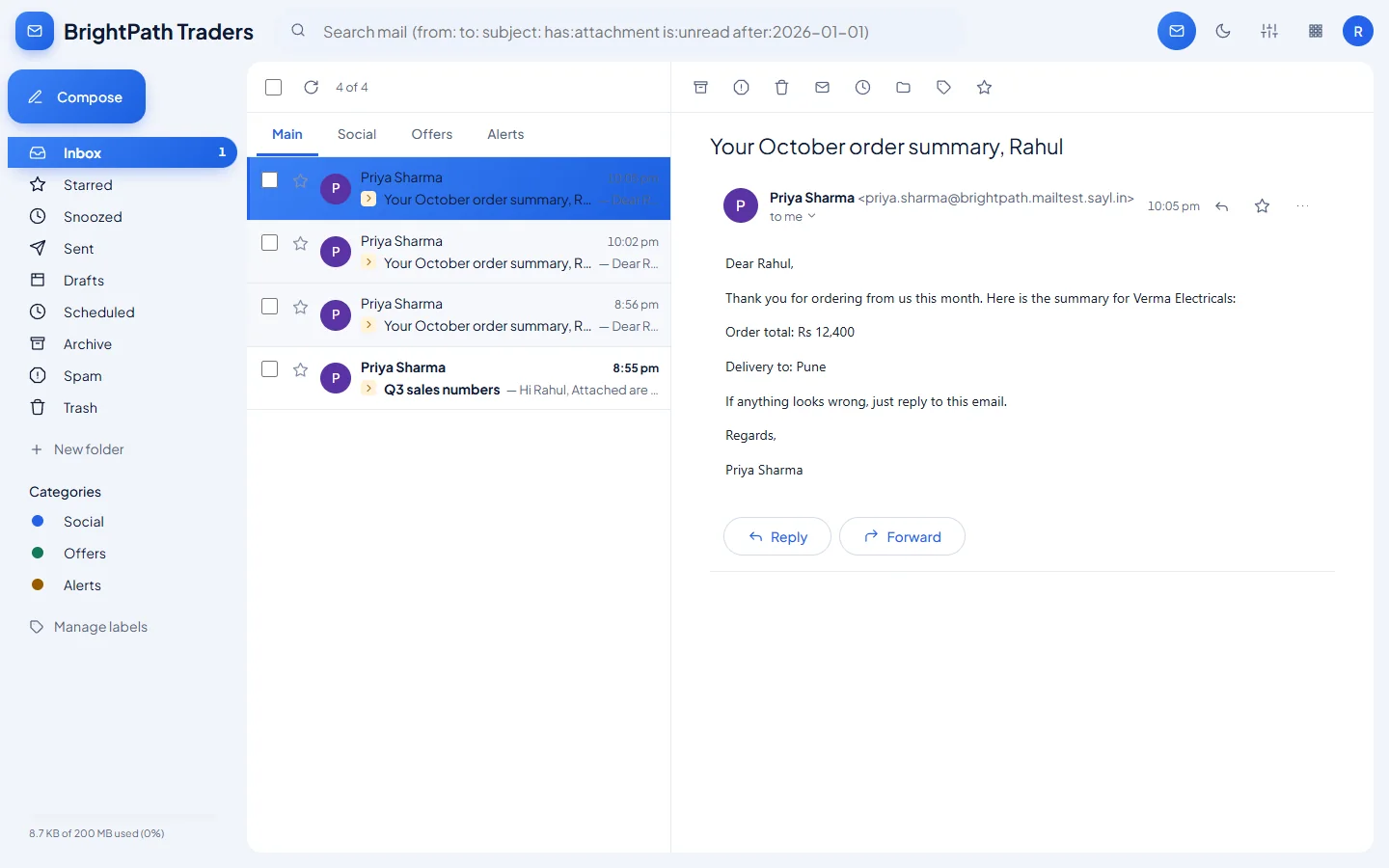
Task: Open Manage labels
Action: click(x=89, y=627)
